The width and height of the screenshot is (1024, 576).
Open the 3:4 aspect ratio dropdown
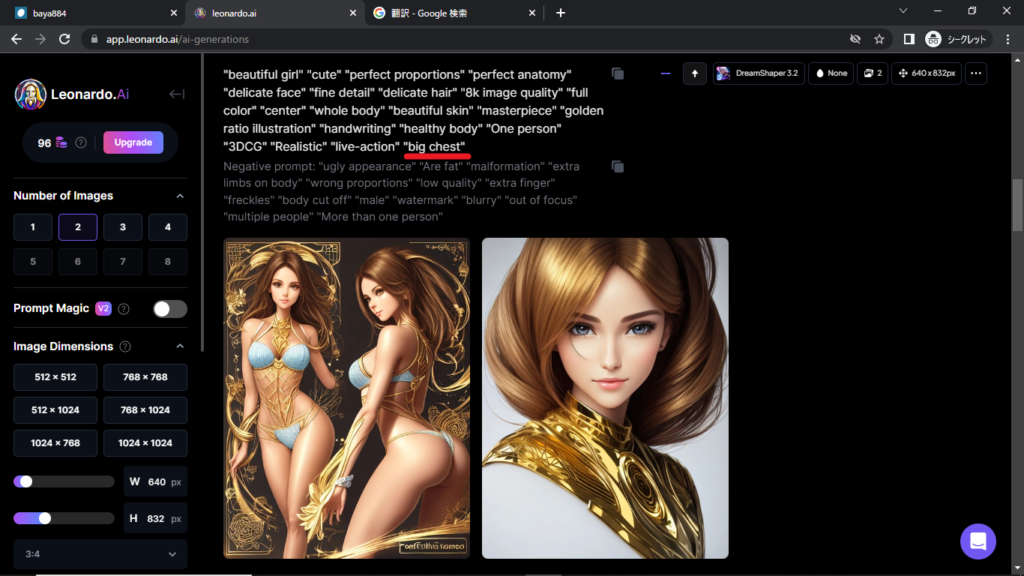pos(100,554)
